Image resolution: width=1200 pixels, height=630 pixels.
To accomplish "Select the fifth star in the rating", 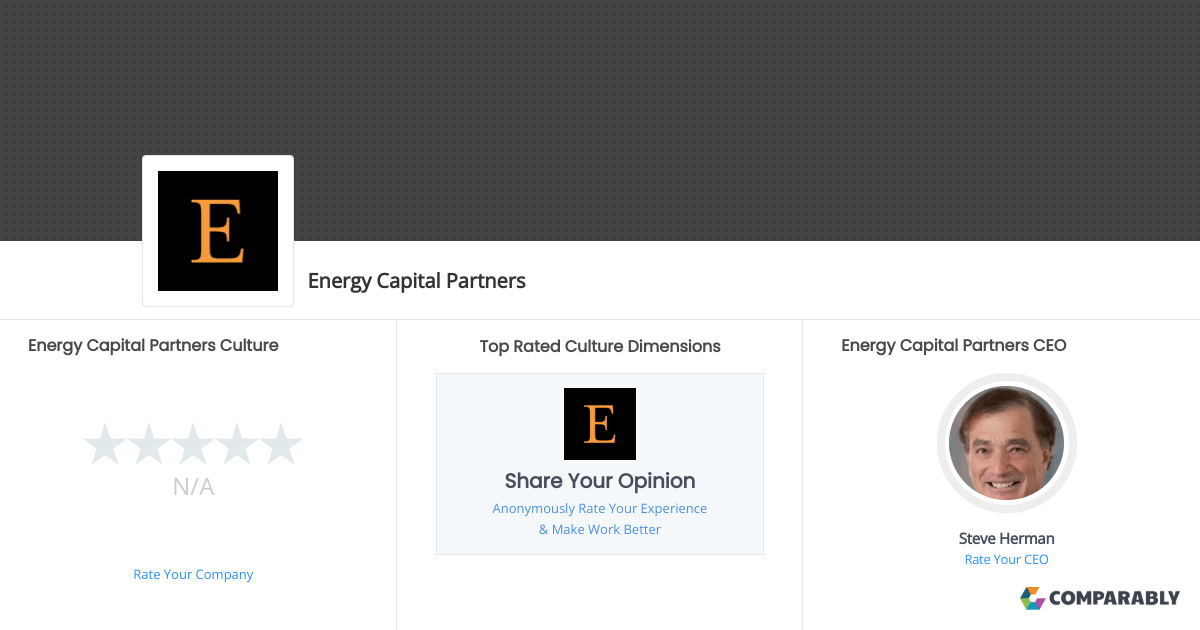I will [281, 443].
